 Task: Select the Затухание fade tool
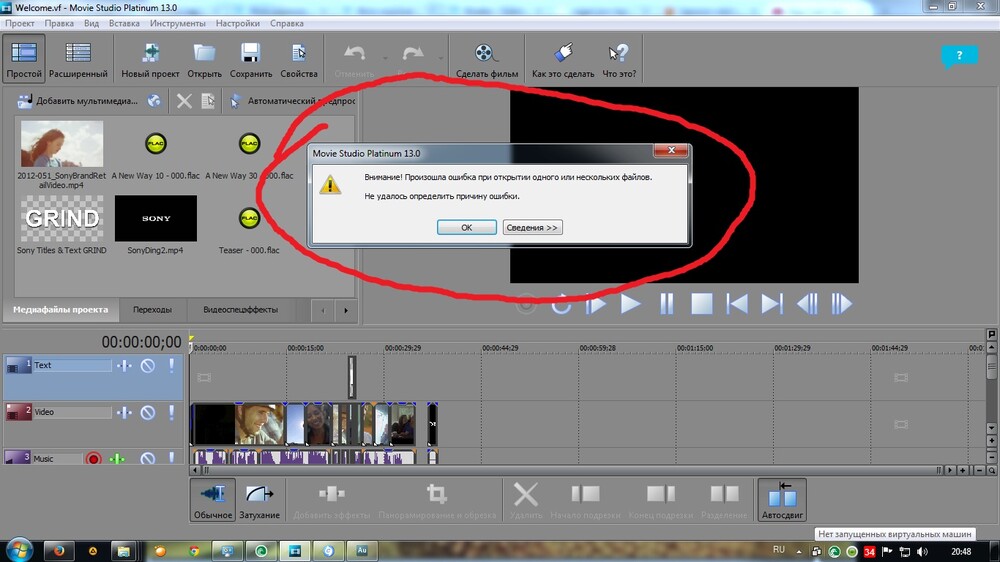260,495
